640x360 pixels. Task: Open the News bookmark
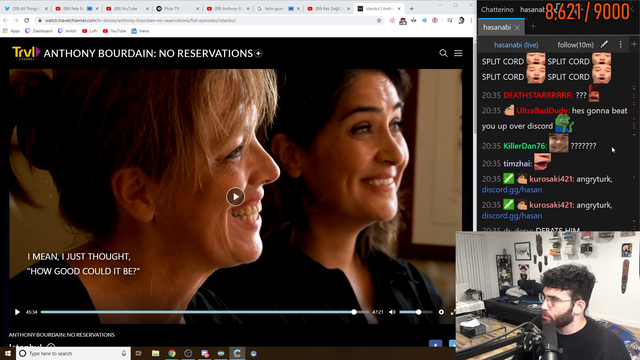point(140,31)
